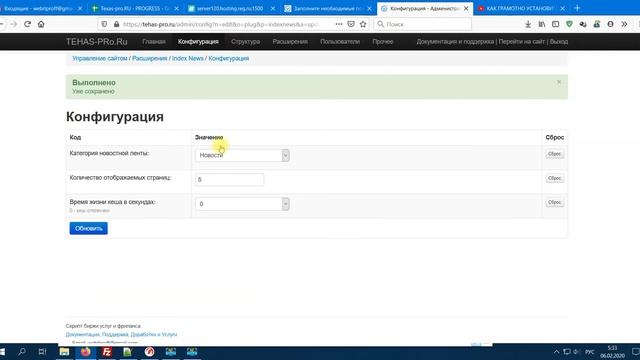The width and height of the screenshot is (640, 360).
Task: Reset the Категория новостной ленты row with Сброс
Action: coord(555,154)
